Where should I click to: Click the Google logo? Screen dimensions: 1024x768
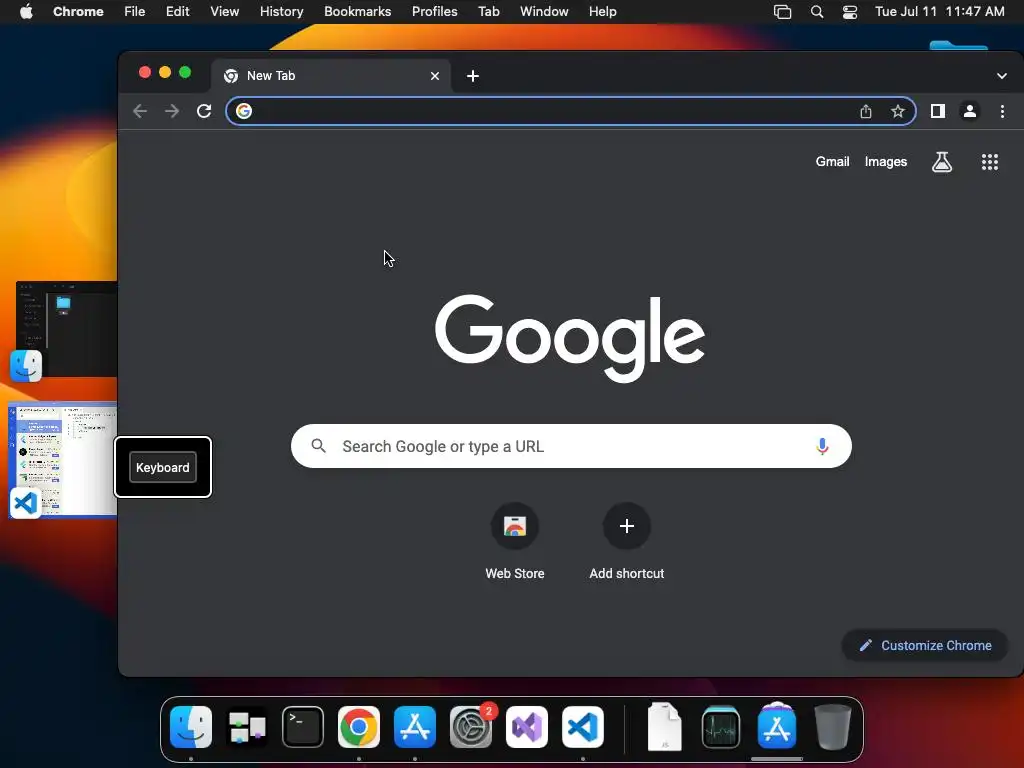click(569, 338)
